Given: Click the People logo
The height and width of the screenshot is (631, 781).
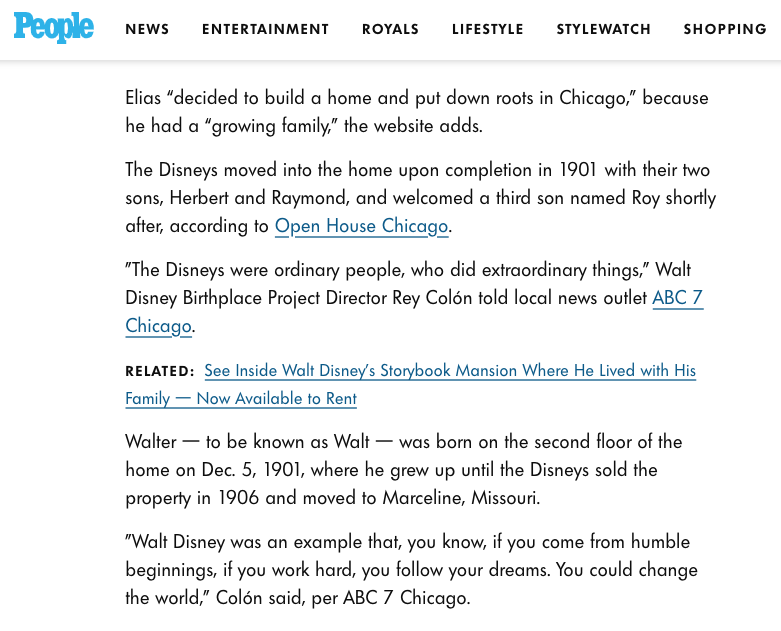Looking at the screenshot, I should [53, 27].
